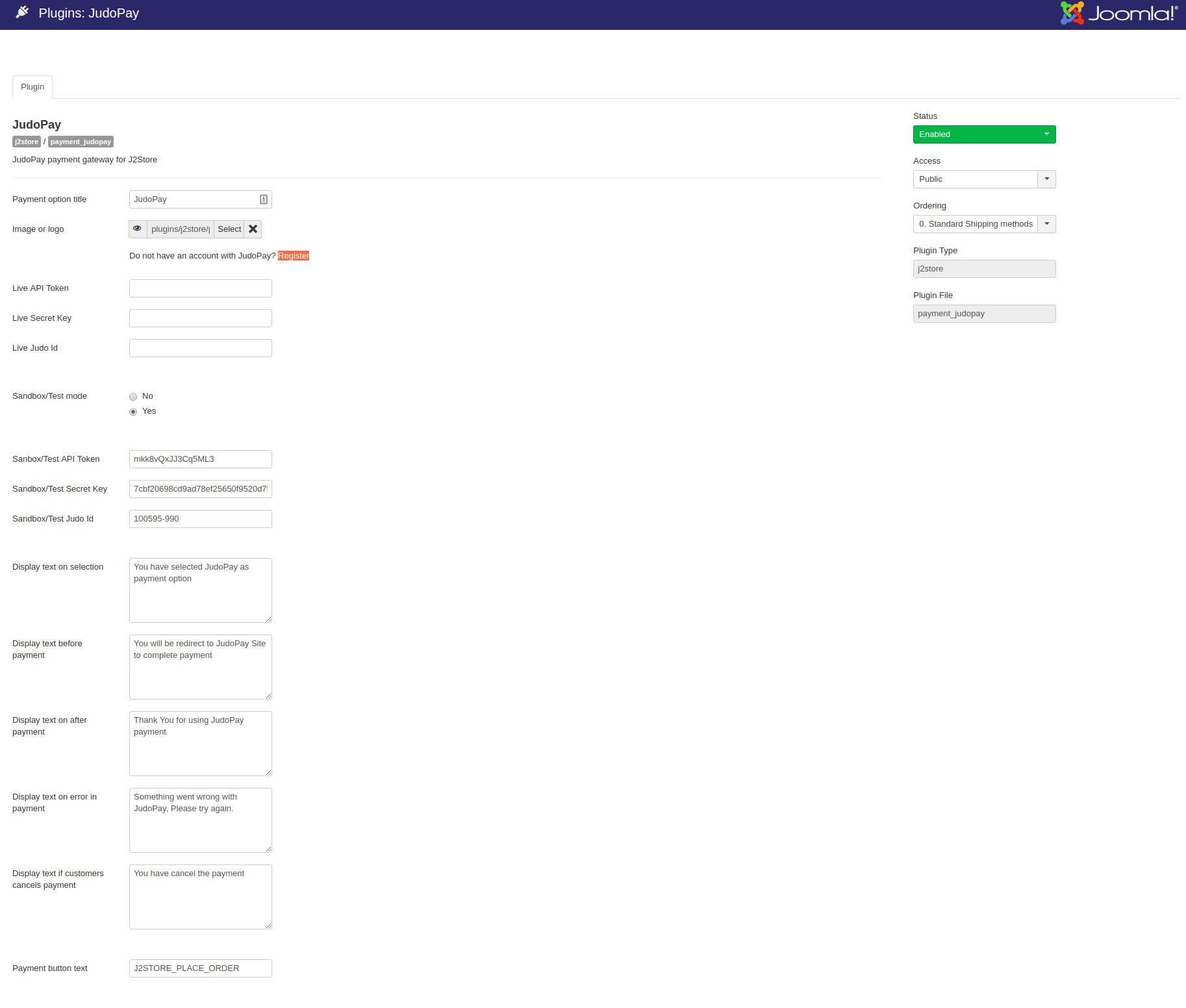Focus the Payment button text field
The width and height of the screenshot is (1186, 1008).
coord(201,968)
